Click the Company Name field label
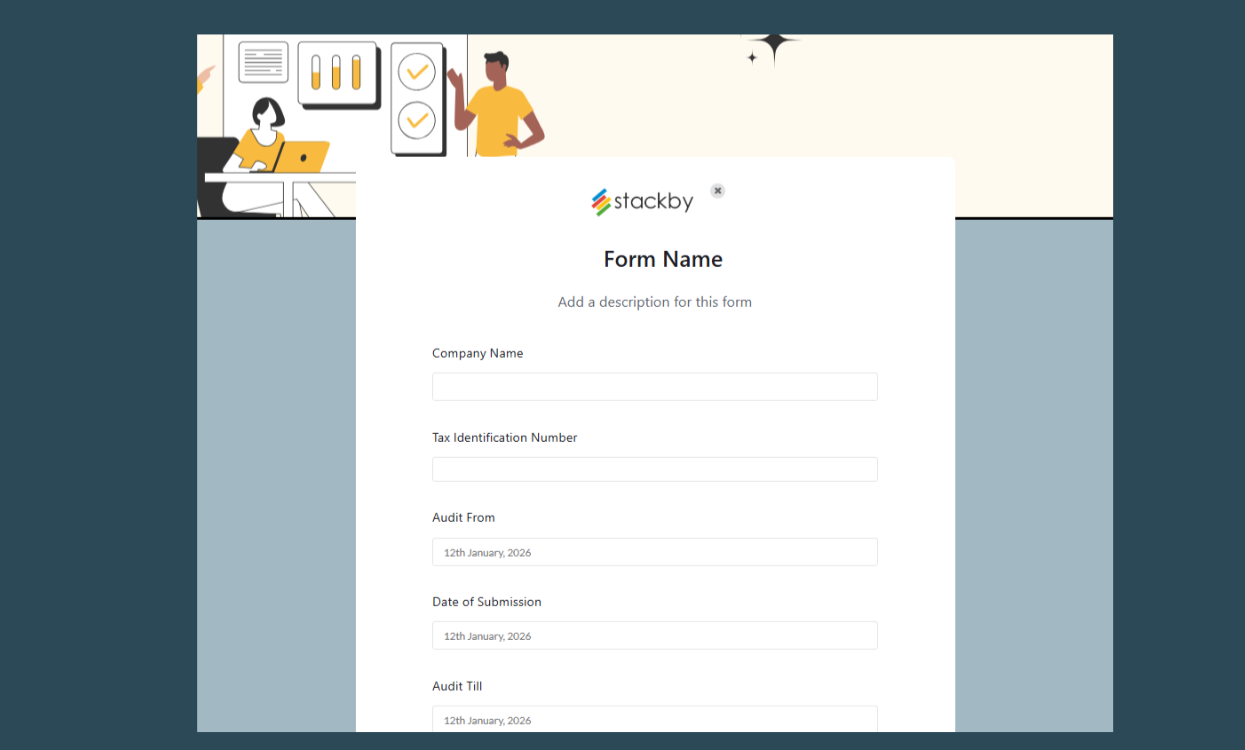The height and width of the screenshot is (750, 1245). tap(477, 353)
